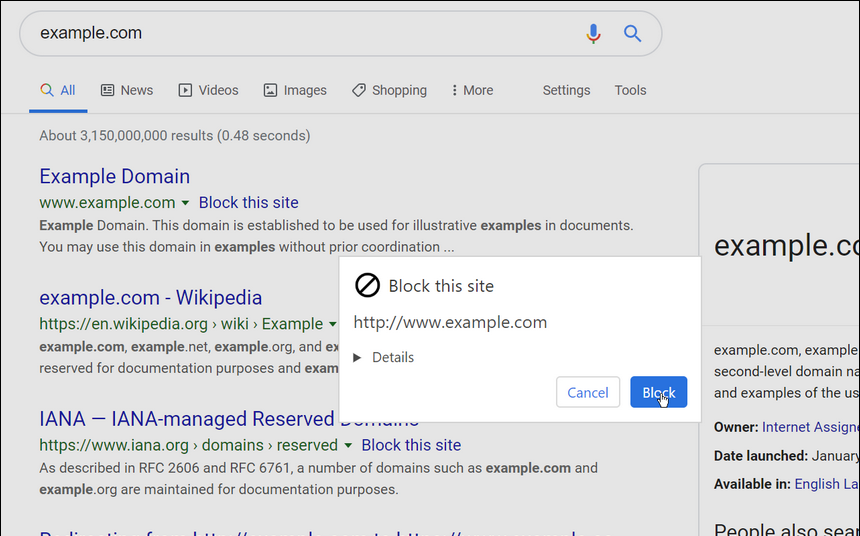
Task: Switch to the News tab
Action: pos(127,91)
